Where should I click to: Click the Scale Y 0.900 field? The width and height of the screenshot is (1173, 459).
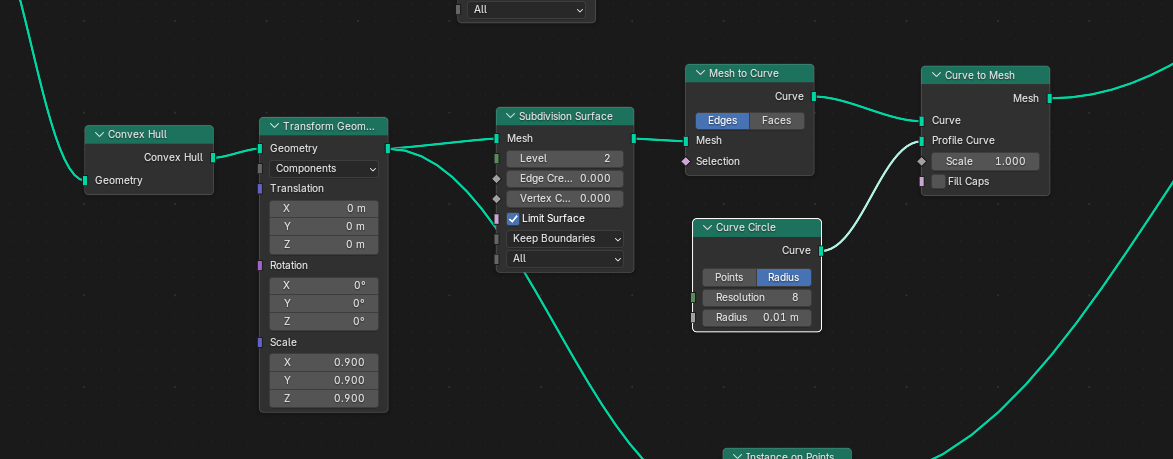323,381
